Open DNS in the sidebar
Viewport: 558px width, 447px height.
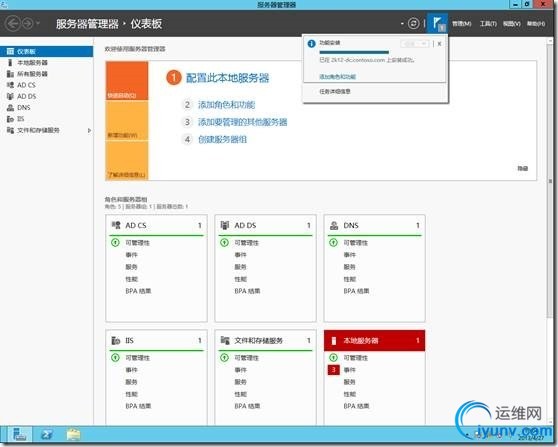coord(46,108)
